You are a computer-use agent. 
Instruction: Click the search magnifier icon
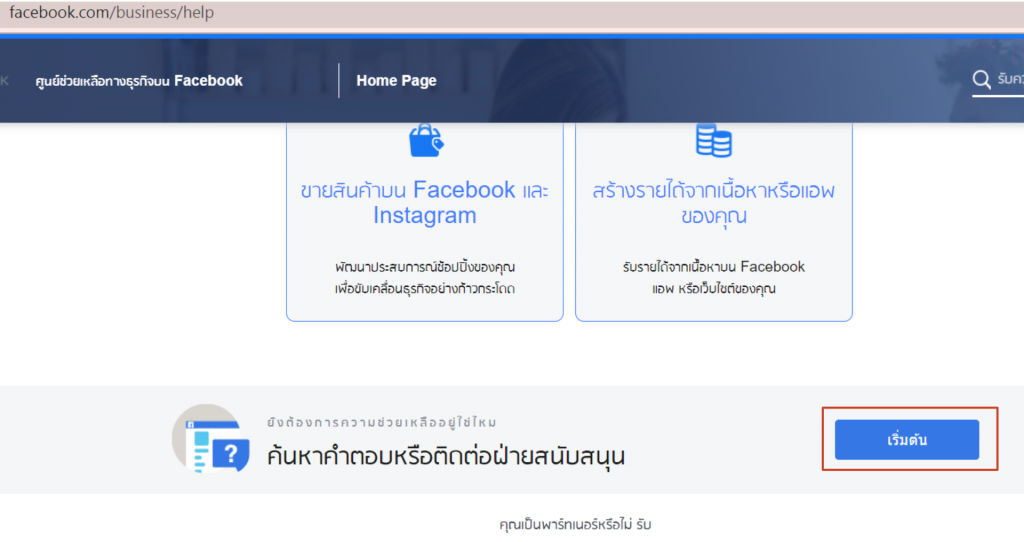pyautogui.click(x=981, y=79)
